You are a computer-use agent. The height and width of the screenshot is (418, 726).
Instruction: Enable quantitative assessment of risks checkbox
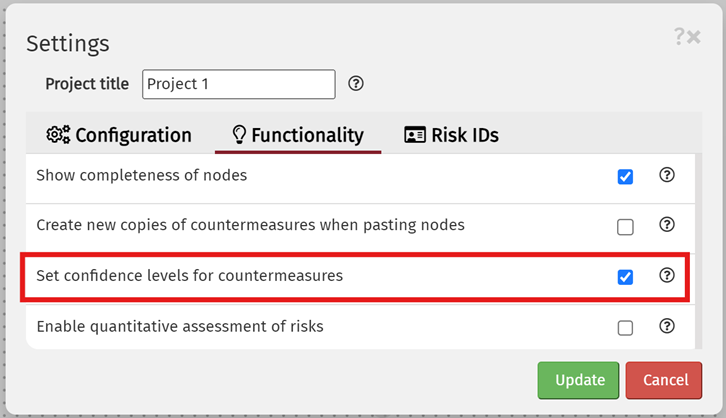tap(625, 327)
